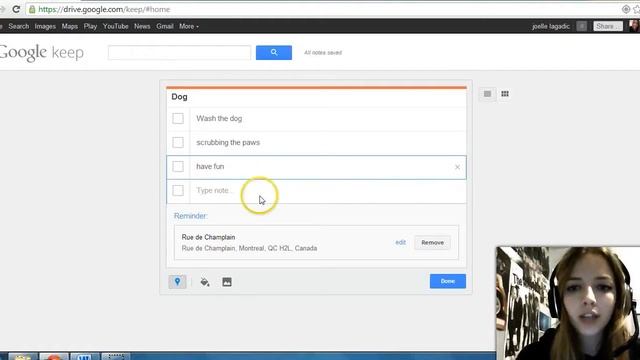Go to Images in the Google bar
This screenshot has height=360, width=640.
[45, 26]
